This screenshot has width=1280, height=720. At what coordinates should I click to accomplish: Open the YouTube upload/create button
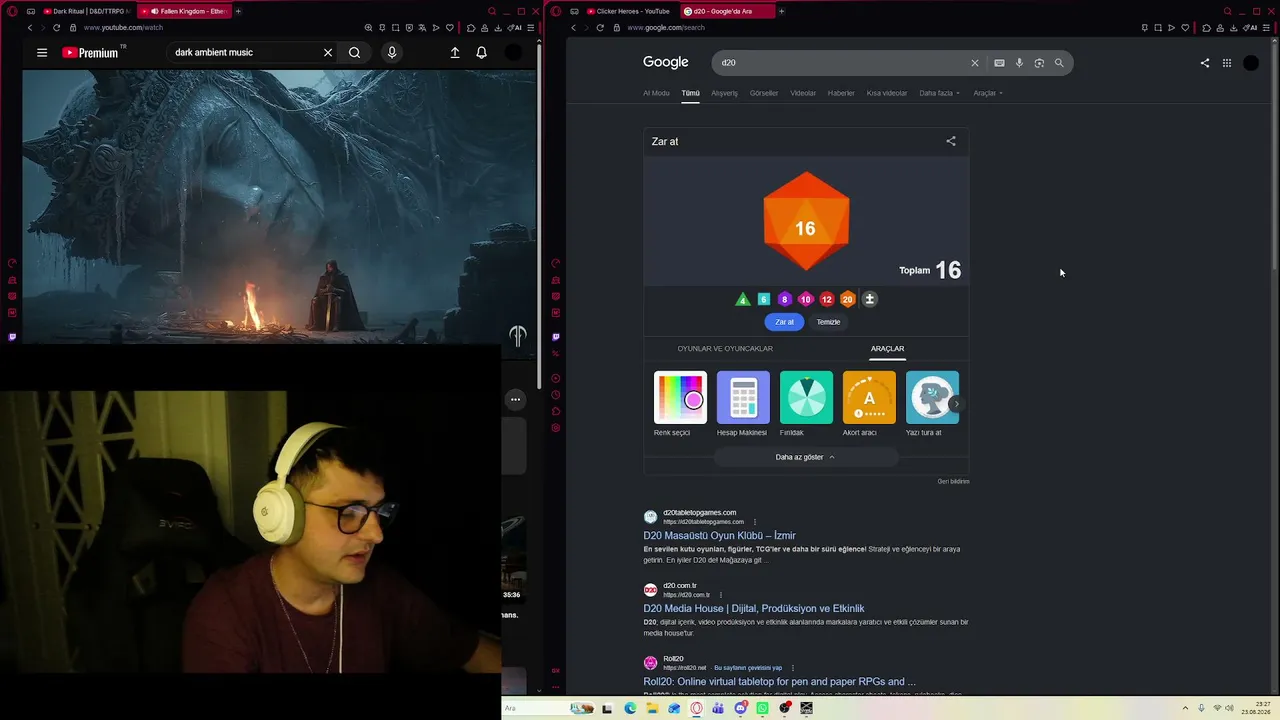coord(455,52)
